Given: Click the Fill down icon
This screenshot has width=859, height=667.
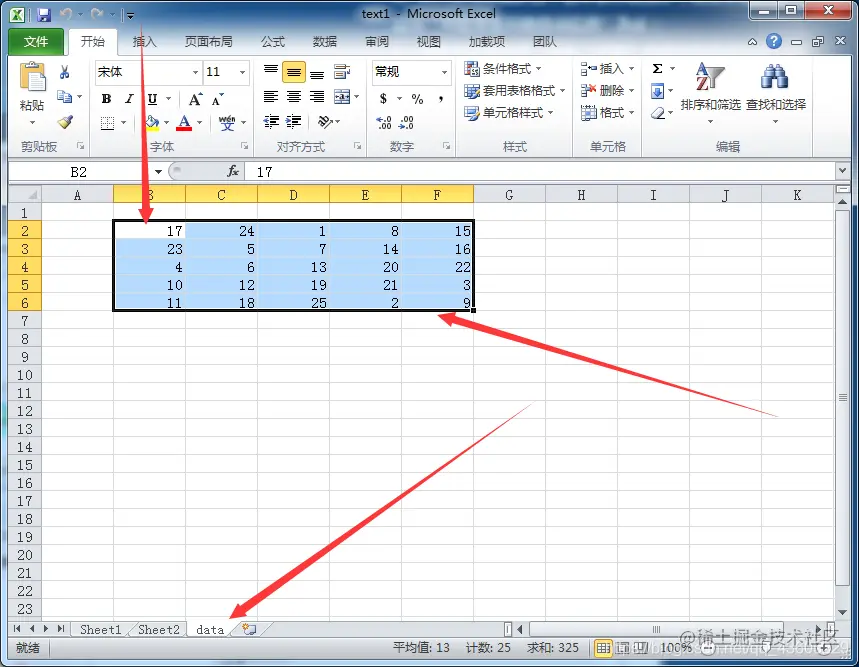Looking at the screenshot, I should coord(657,91).
